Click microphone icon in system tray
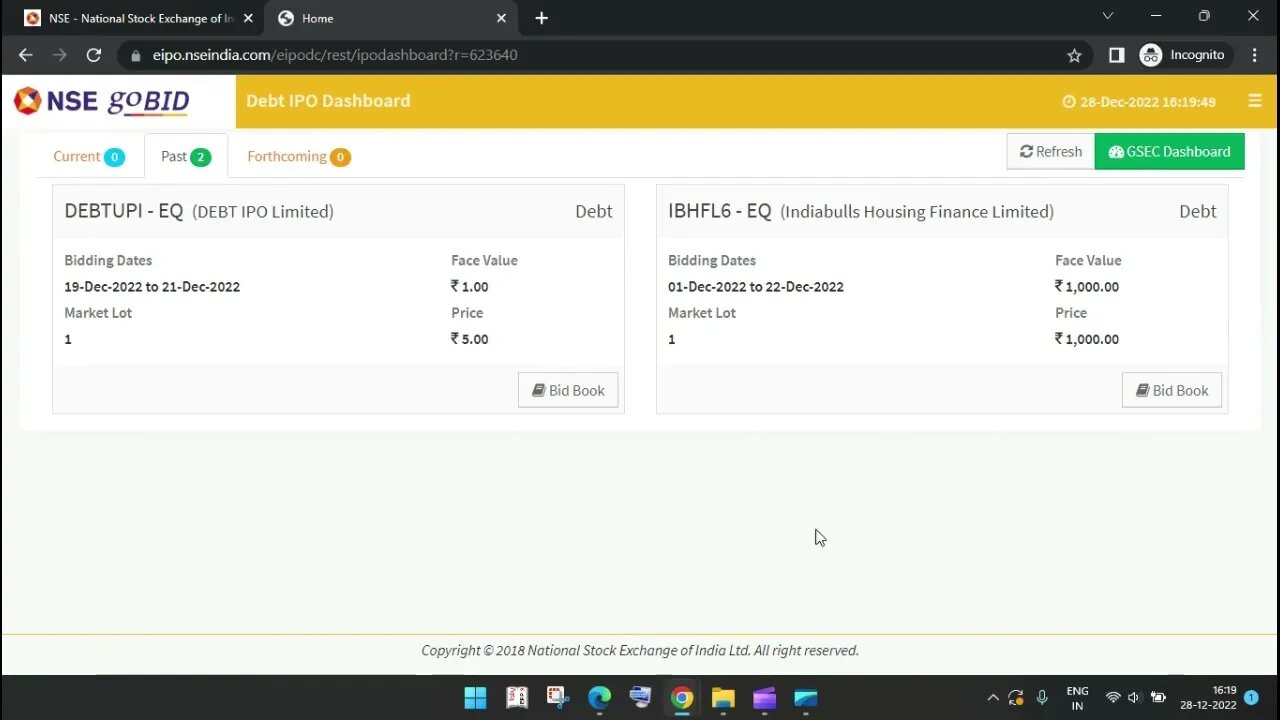1280x720 pixels. (1042, 697)
